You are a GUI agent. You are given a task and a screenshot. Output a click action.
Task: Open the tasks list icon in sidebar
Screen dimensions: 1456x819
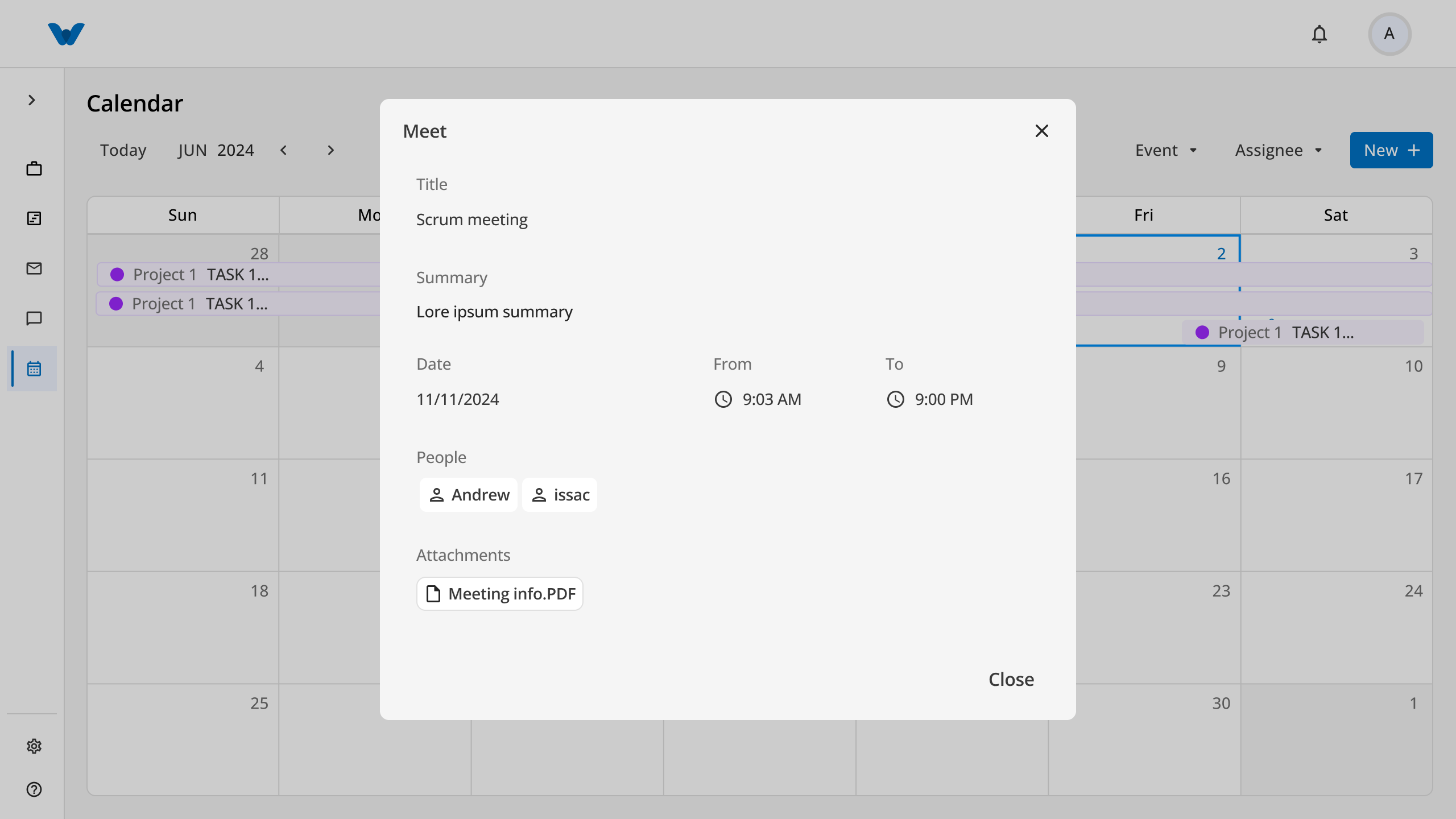(34, 218)
